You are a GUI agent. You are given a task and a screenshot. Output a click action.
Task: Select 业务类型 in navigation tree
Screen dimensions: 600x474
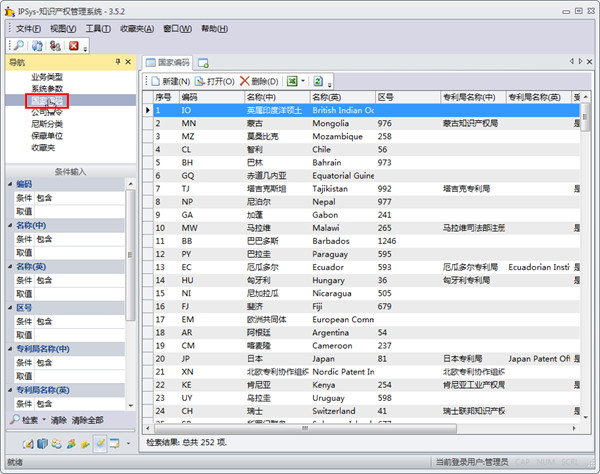pyautogui.click(x=47, y=77)
